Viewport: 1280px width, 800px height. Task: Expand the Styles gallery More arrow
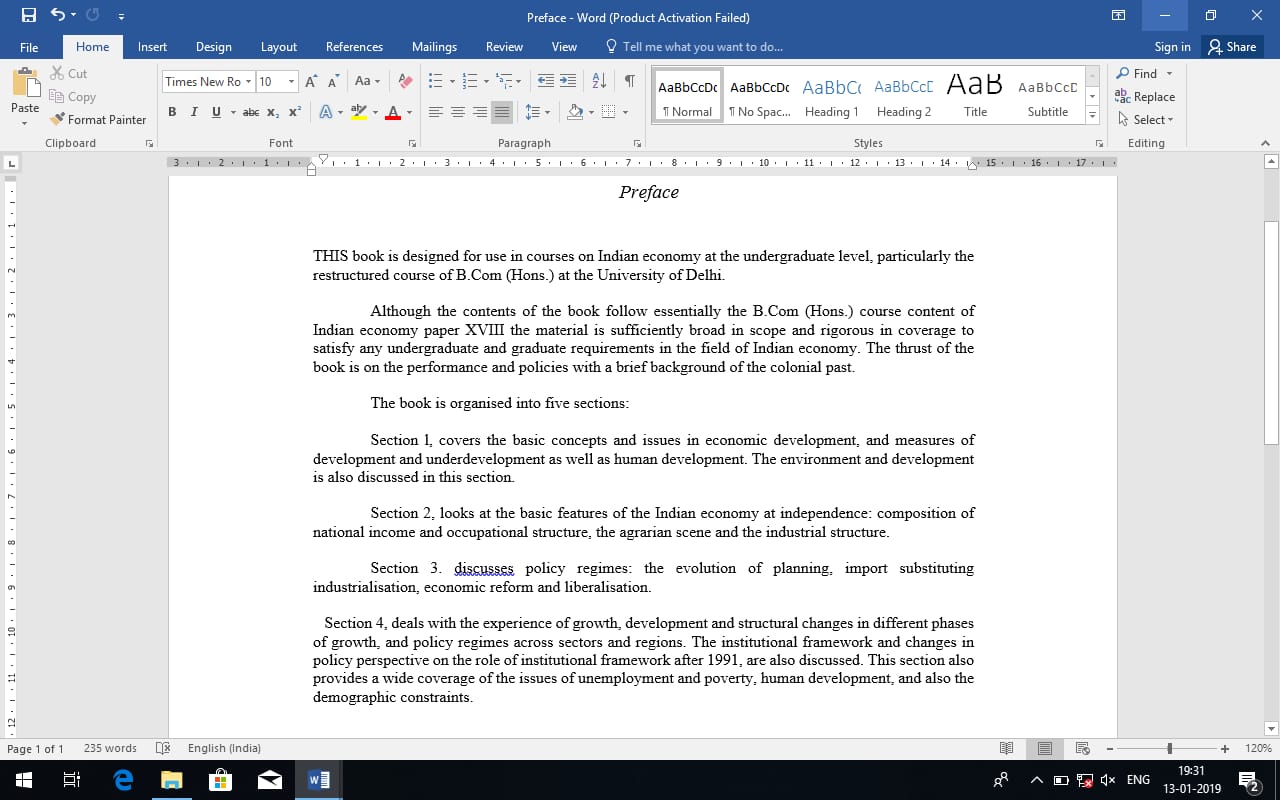point(1092,116)
